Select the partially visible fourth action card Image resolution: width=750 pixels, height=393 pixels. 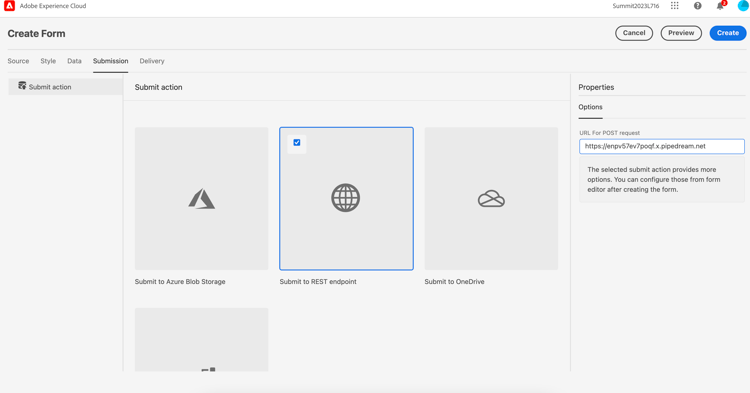tap(201, 339)
